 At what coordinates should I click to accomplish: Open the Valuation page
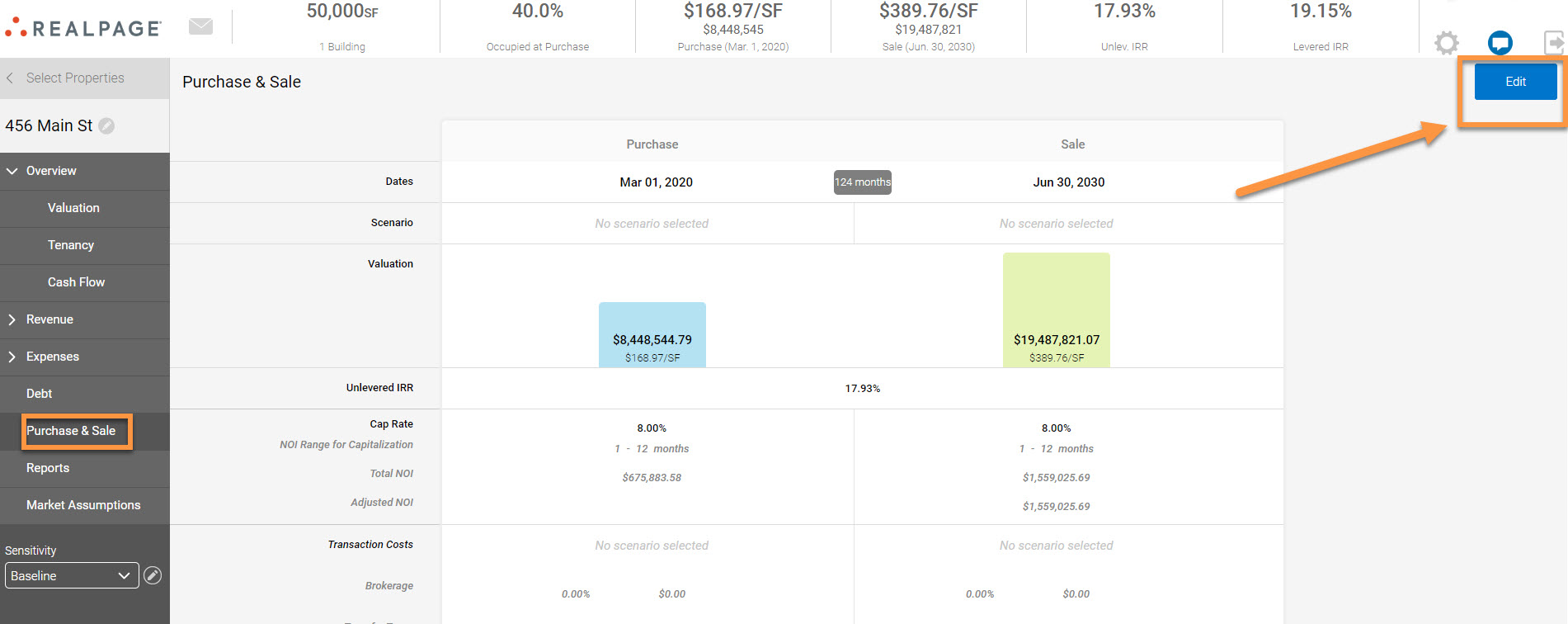[73, 208]
